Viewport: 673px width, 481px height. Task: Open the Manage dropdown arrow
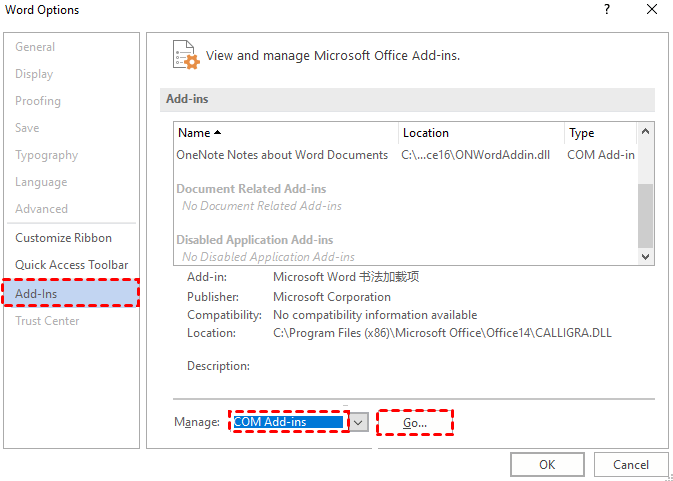[359, 422]
